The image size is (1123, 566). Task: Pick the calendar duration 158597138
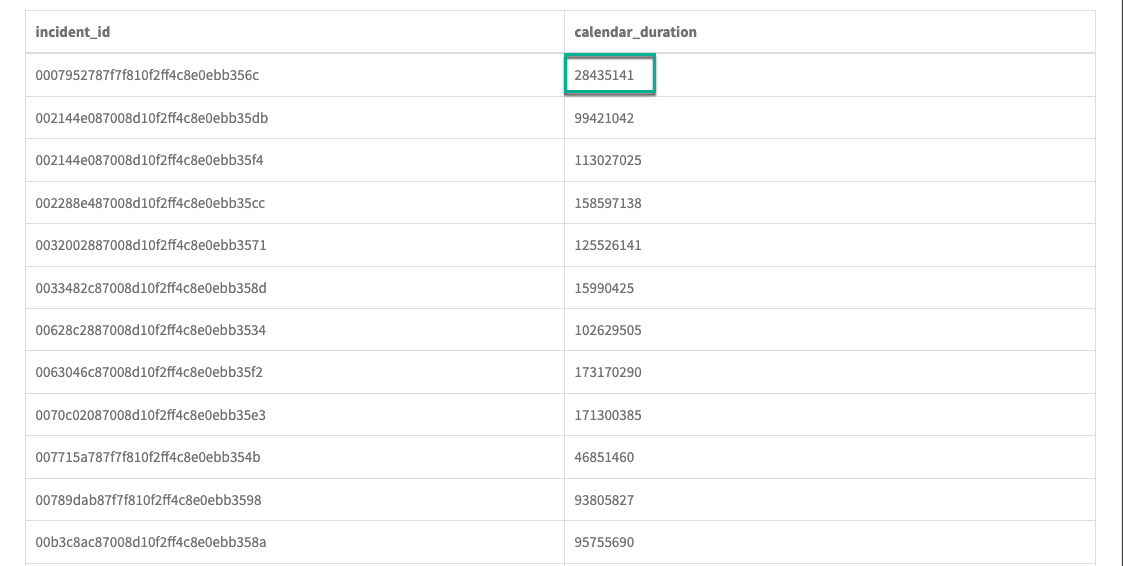[608, 203]
